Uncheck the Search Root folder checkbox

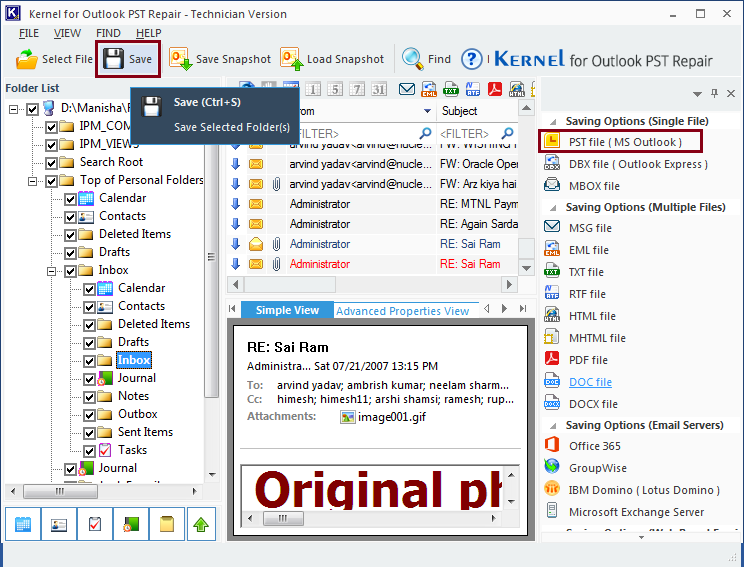pos(51,163)
